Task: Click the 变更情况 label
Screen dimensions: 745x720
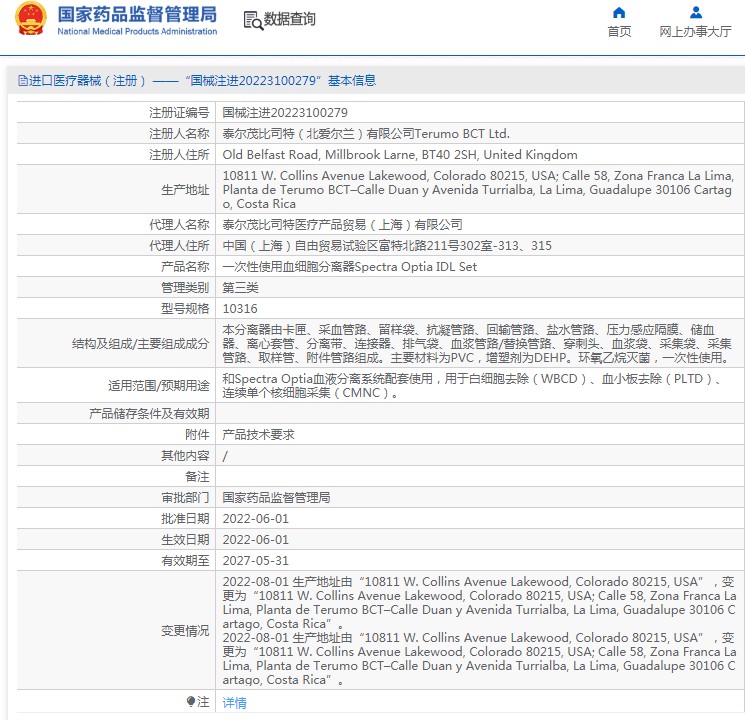Action: click(185, 630)
